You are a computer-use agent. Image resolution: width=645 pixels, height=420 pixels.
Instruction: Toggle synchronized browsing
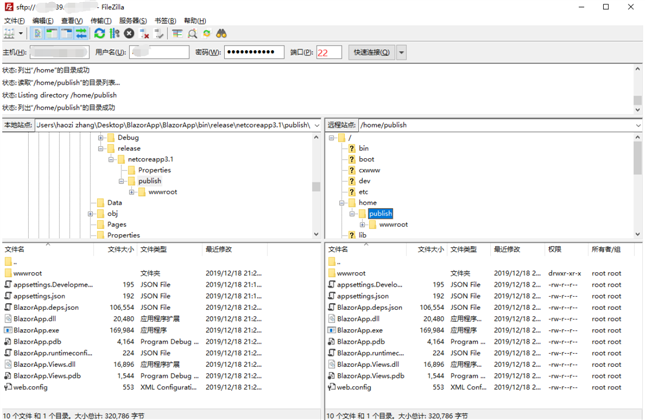point(206,34)
